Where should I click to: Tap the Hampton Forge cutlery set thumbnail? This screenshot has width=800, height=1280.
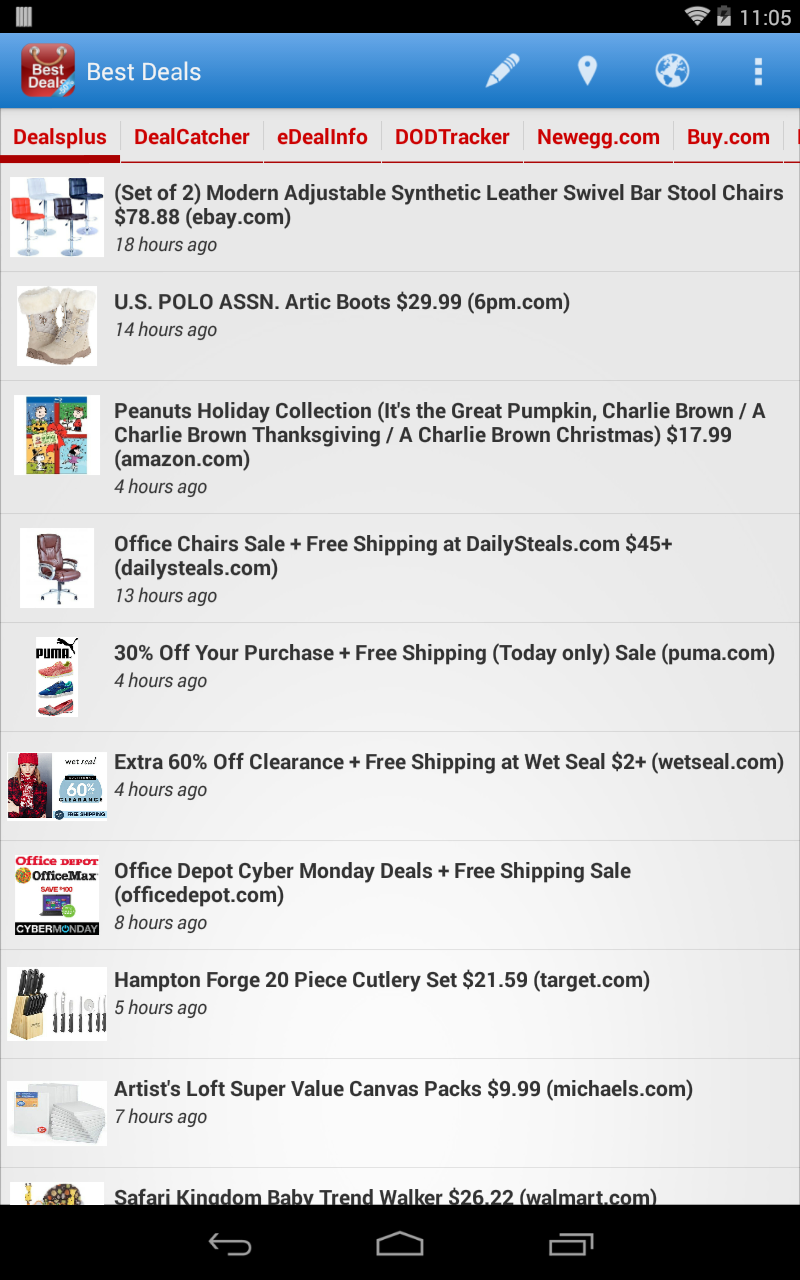[57, 1004]
